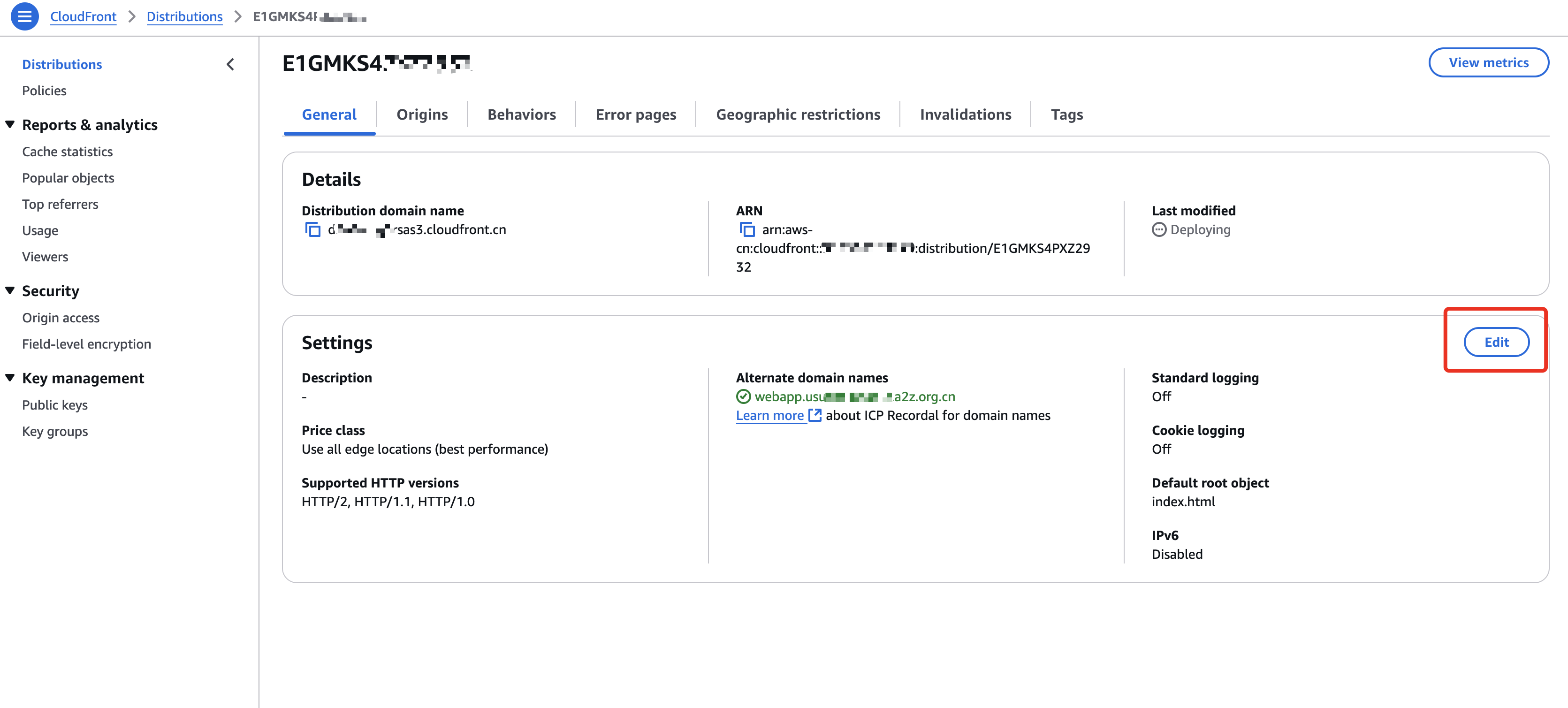Click the cloudfront.cn distribution domain text
1568x708 pixels.
pos(417,229)
